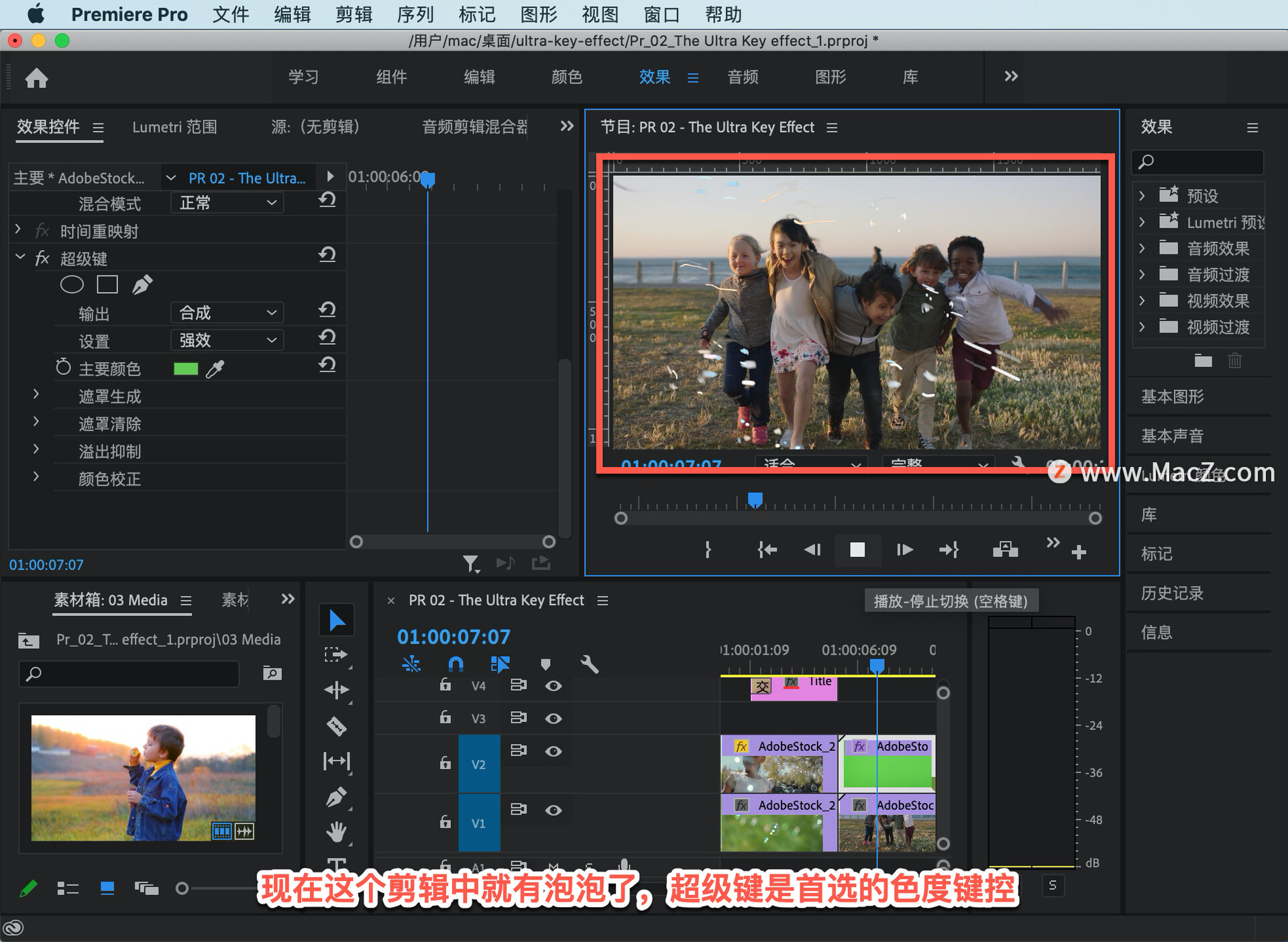The width and height of the screenshot is (1288, 942).
Task: Reset the 超级键 effect
Action: click(x=327, y=256)
